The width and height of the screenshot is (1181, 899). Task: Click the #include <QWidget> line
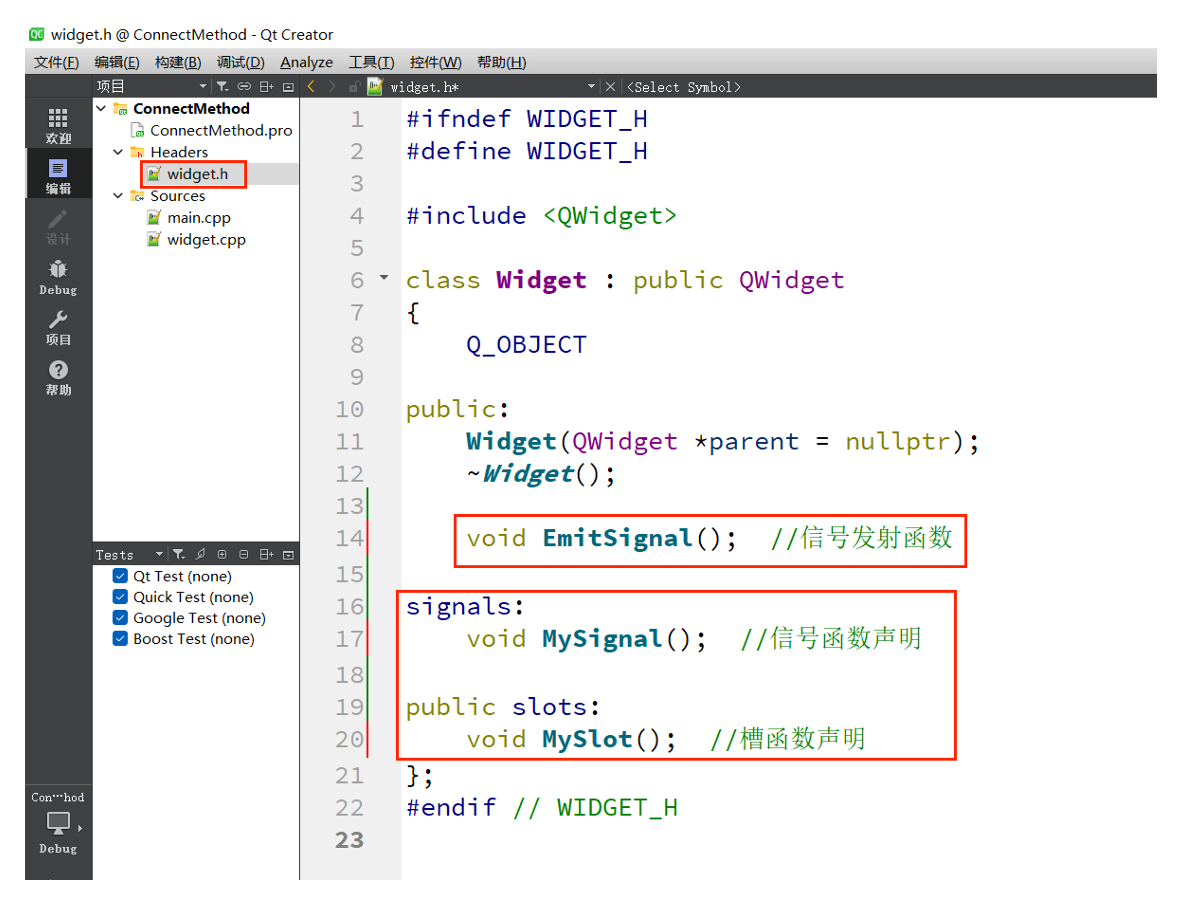click(541, 216)
